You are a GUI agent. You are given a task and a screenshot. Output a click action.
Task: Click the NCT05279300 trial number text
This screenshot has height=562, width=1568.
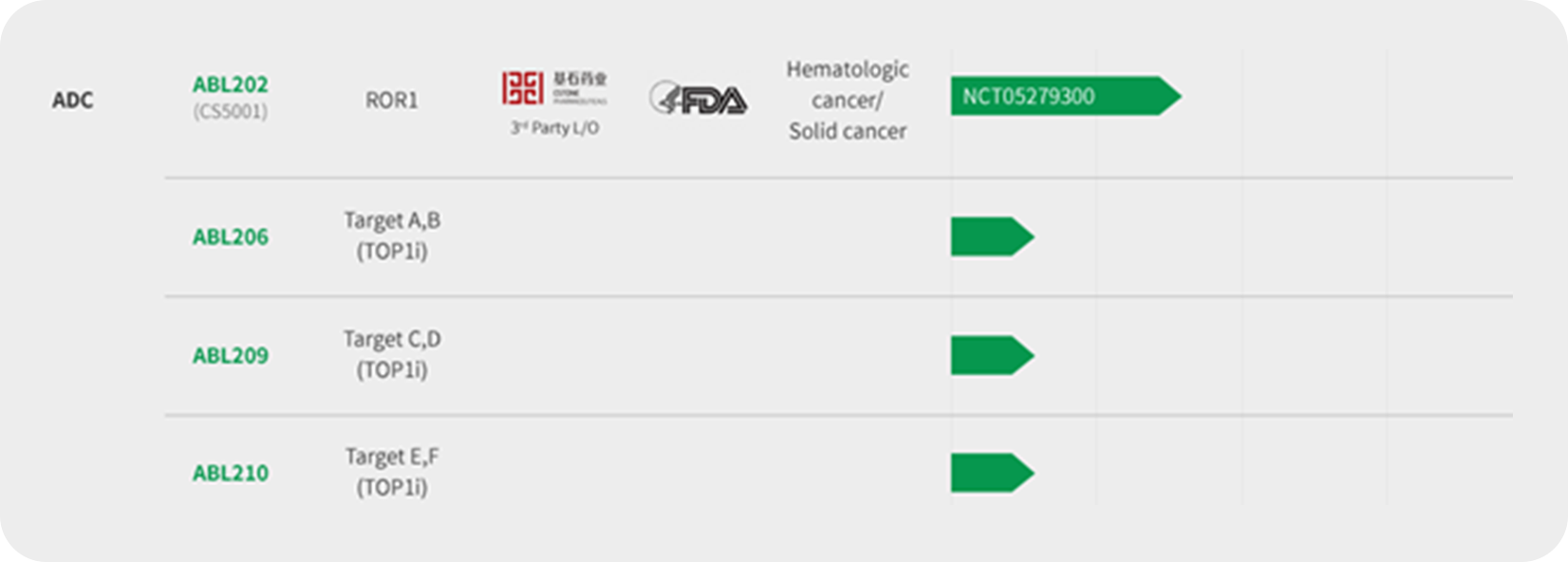(x=1028, y=96)
